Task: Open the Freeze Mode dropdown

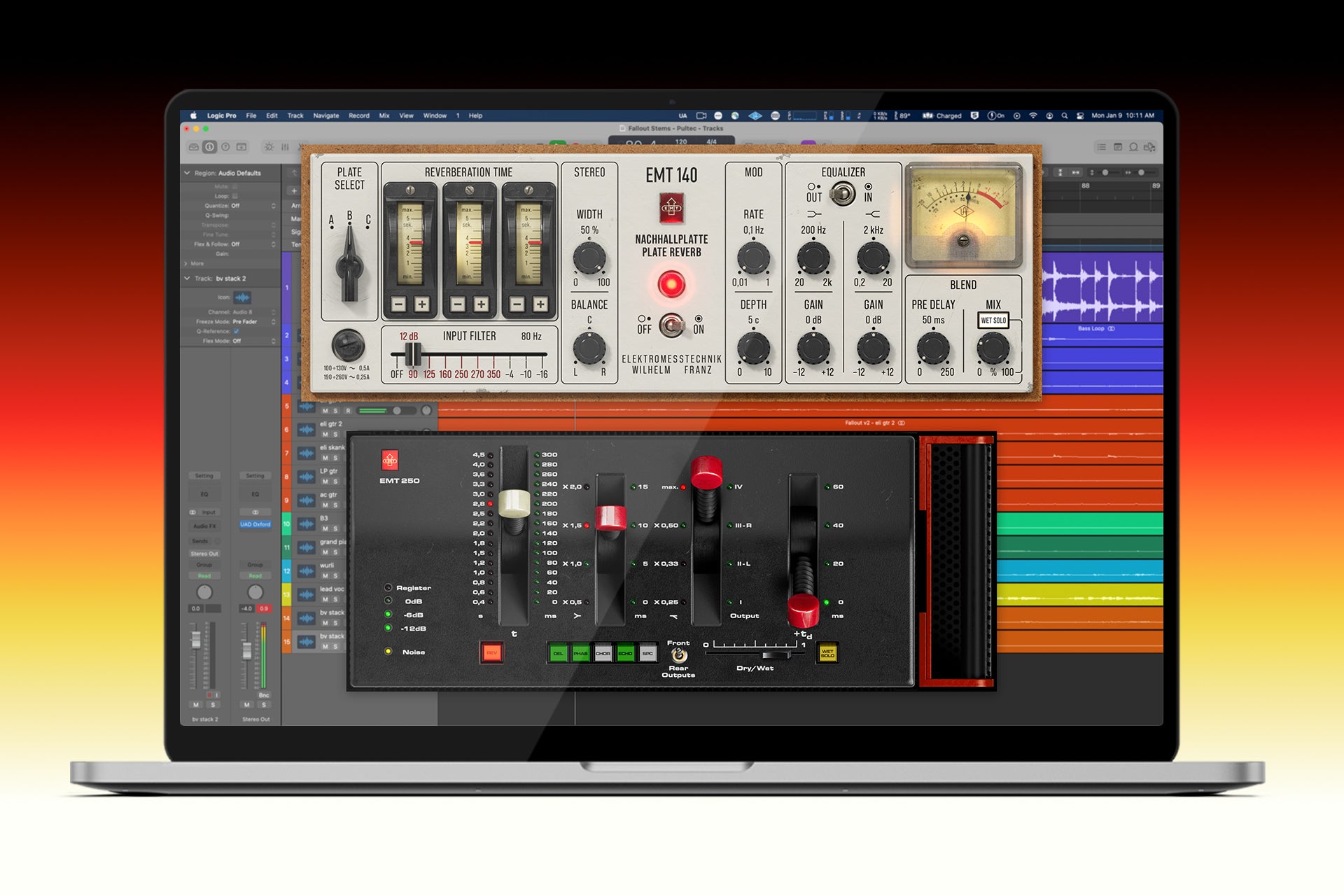Action: coord(273,322)
